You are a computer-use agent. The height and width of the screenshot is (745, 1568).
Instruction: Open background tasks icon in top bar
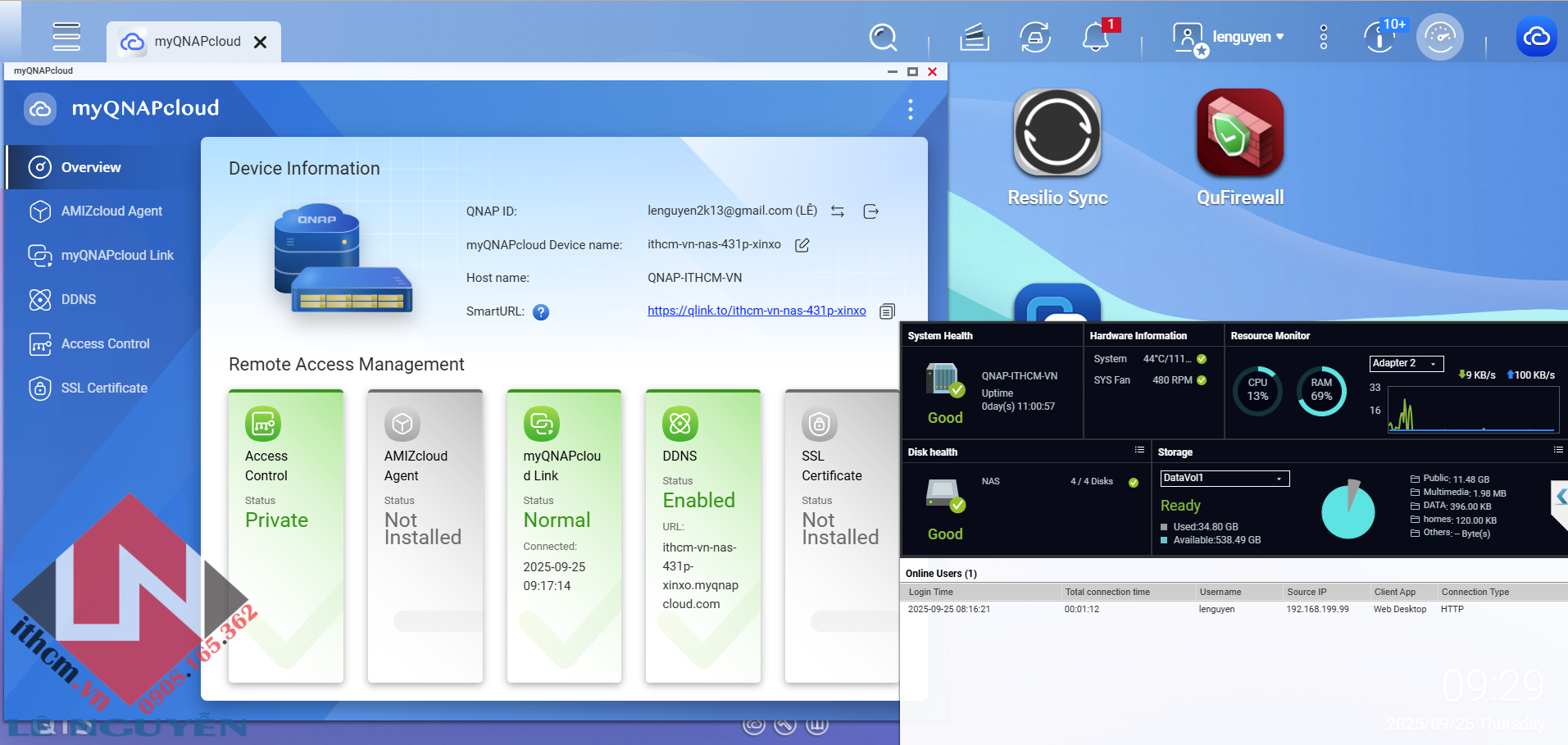974,38
